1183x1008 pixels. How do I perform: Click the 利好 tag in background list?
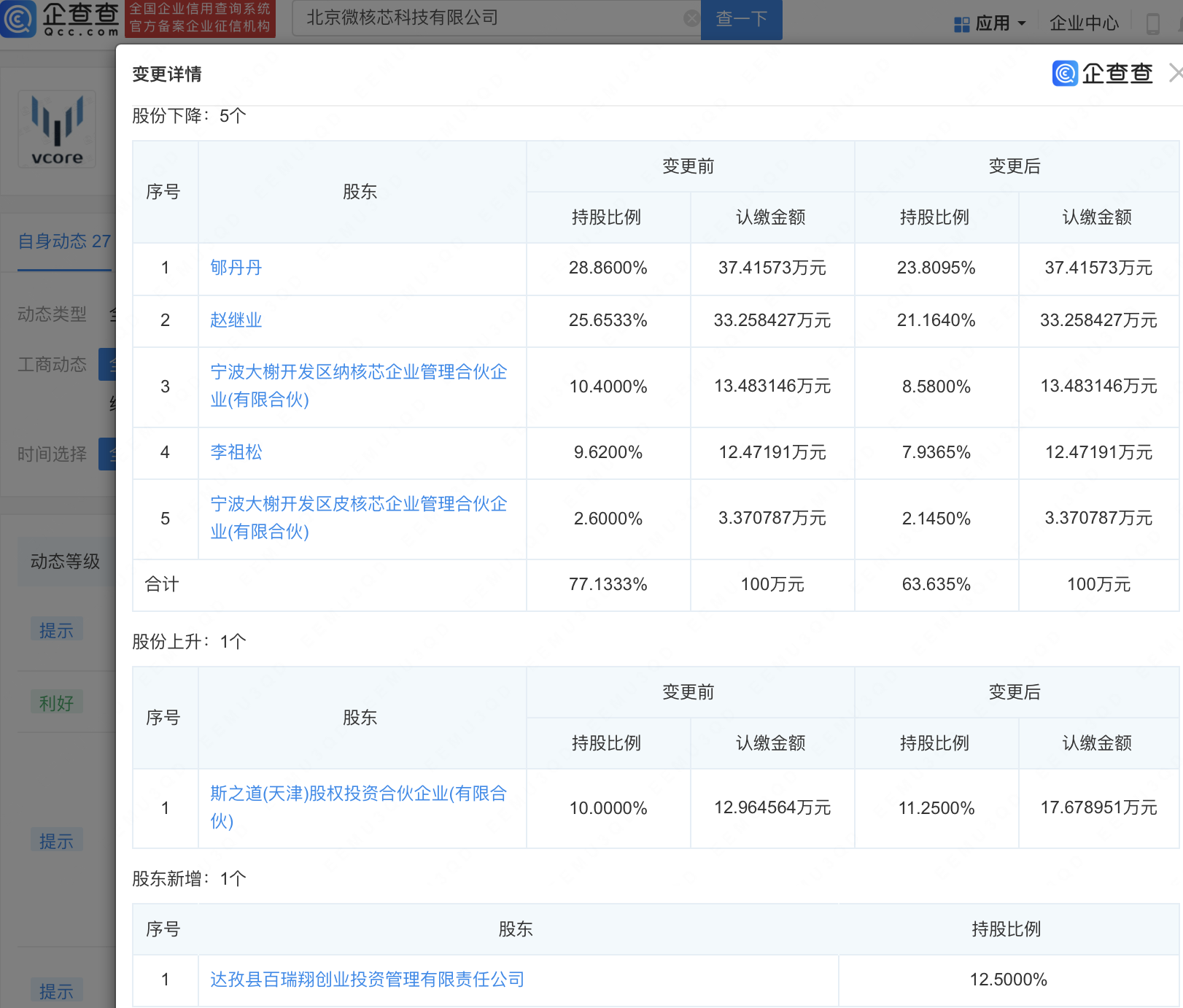[x=56, y=703]
